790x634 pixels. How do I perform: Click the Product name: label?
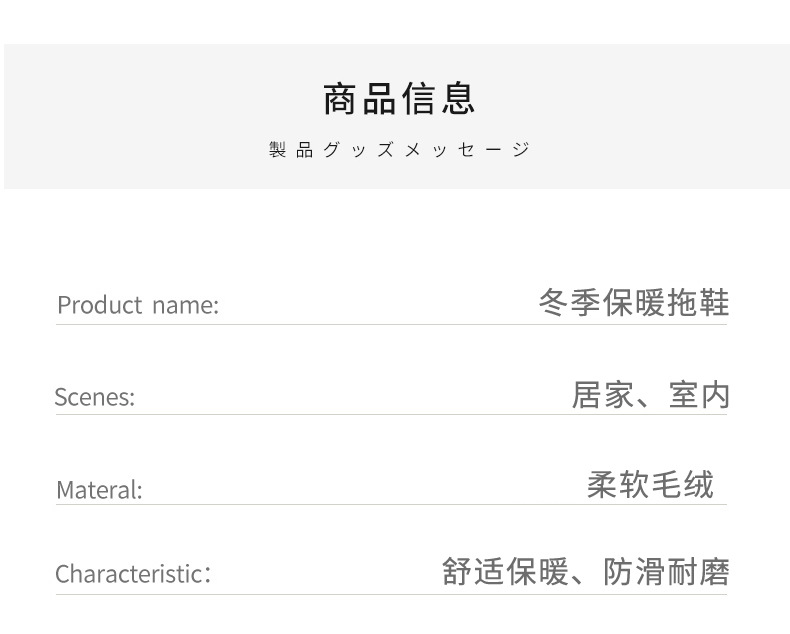pos(137,304)
